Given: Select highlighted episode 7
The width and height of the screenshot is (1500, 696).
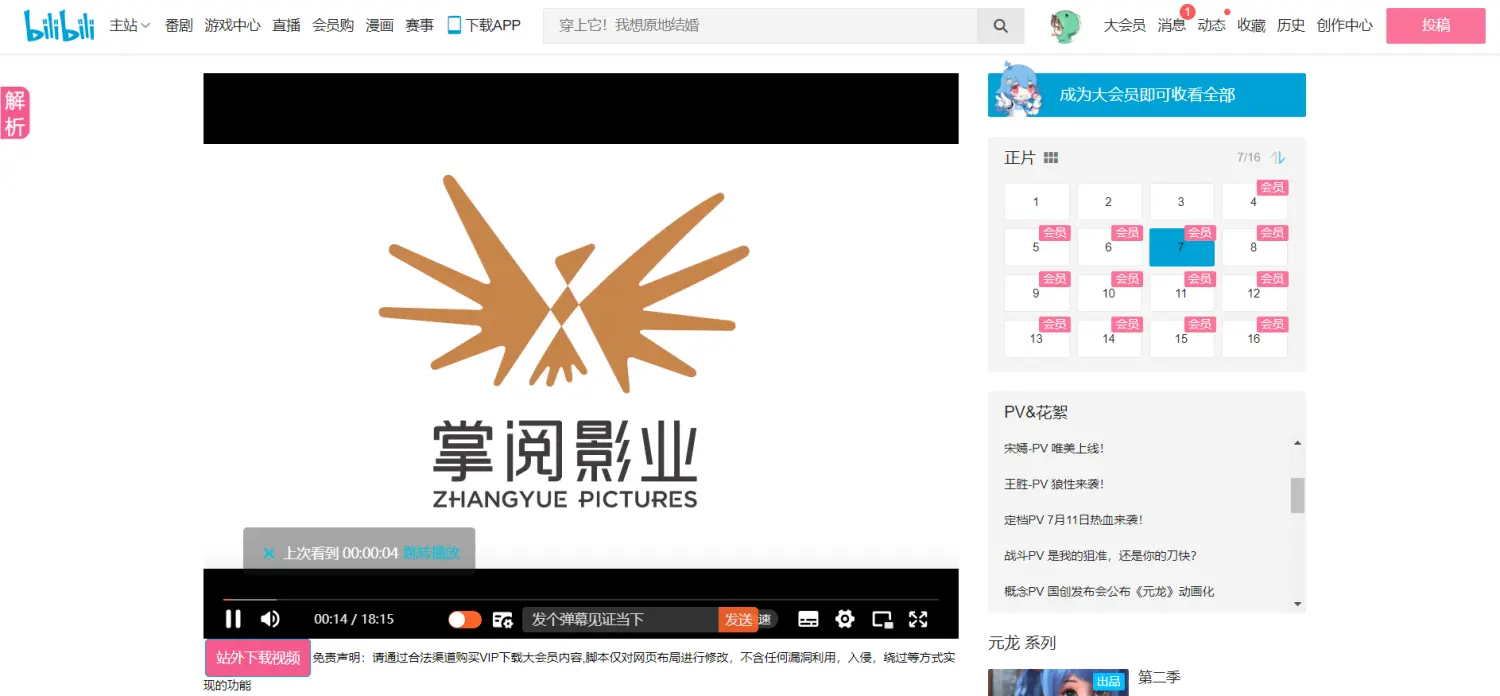Looking at the screenshot, I should click(x=1181, y=247).
